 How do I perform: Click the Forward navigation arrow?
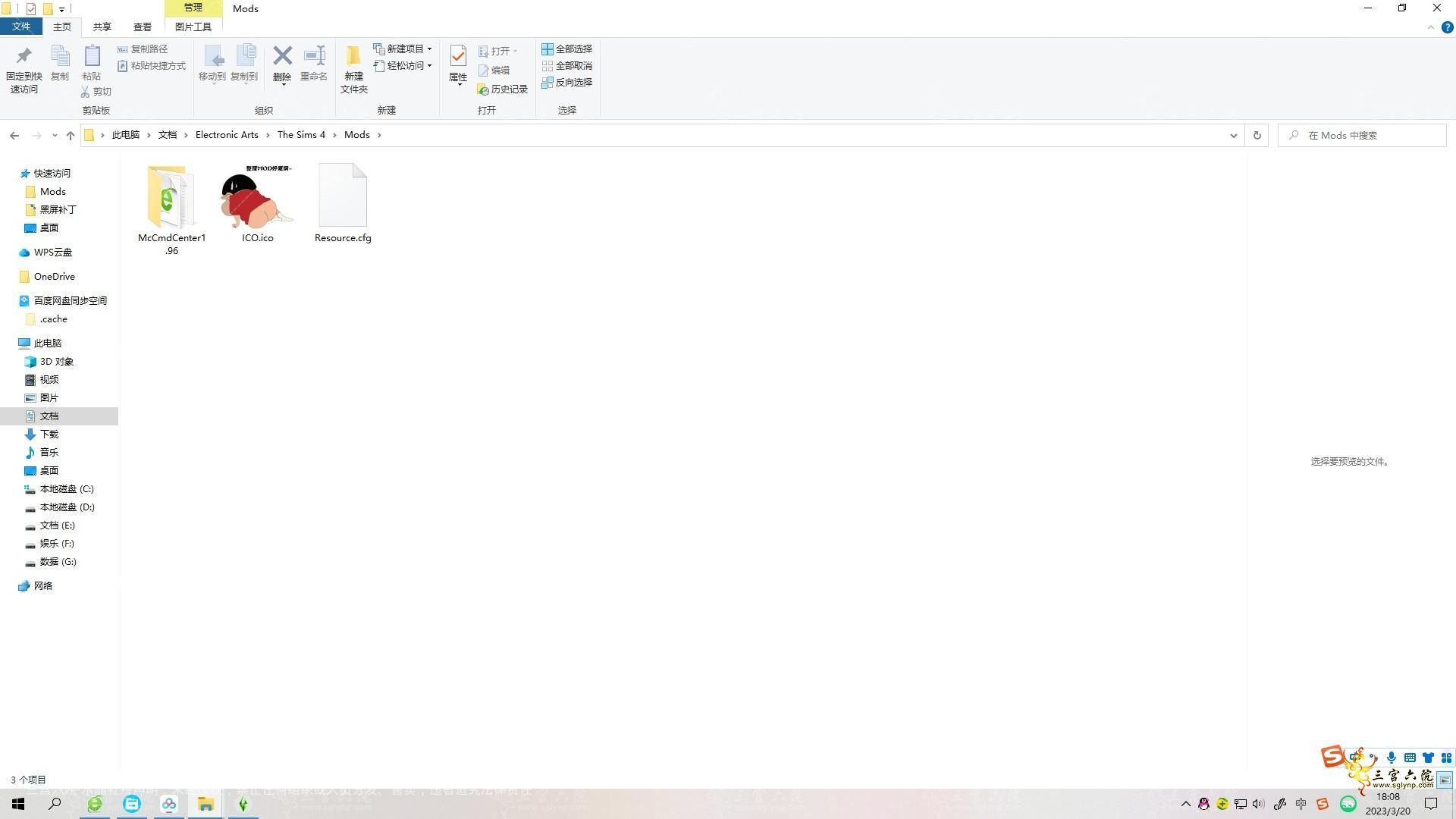click(36, 135)
